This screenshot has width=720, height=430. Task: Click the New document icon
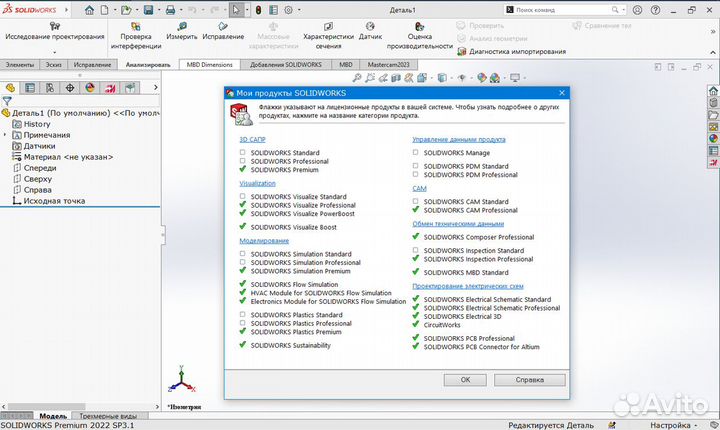click(105, 10)
